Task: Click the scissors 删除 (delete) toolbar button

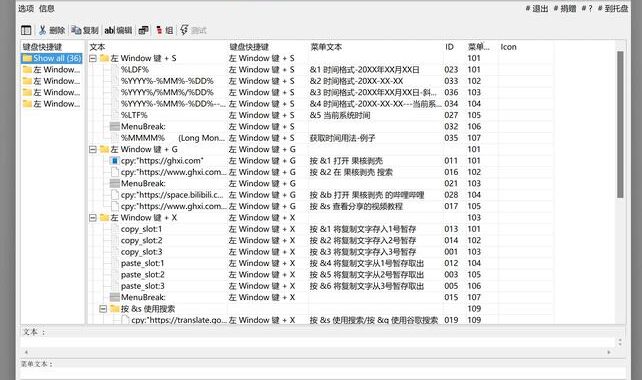Action: click(51, 30)
